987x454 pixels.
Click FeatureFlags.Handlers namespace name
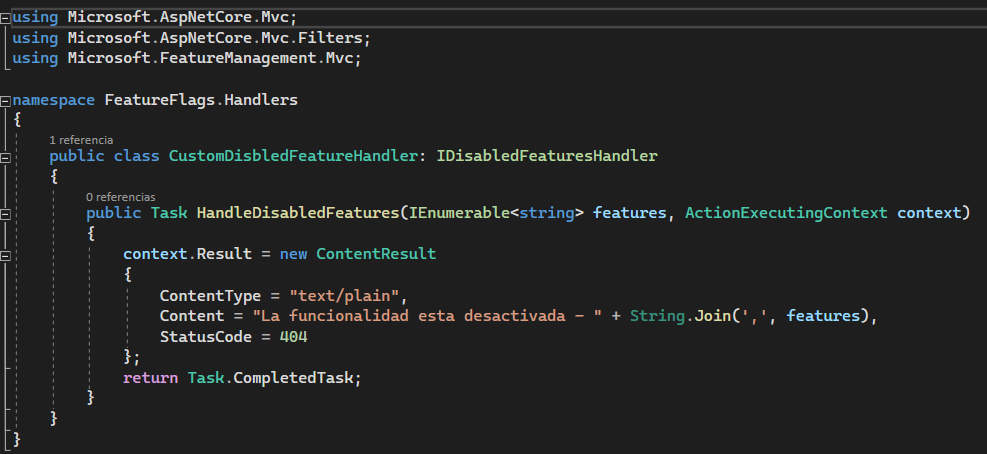coord(201,100)
